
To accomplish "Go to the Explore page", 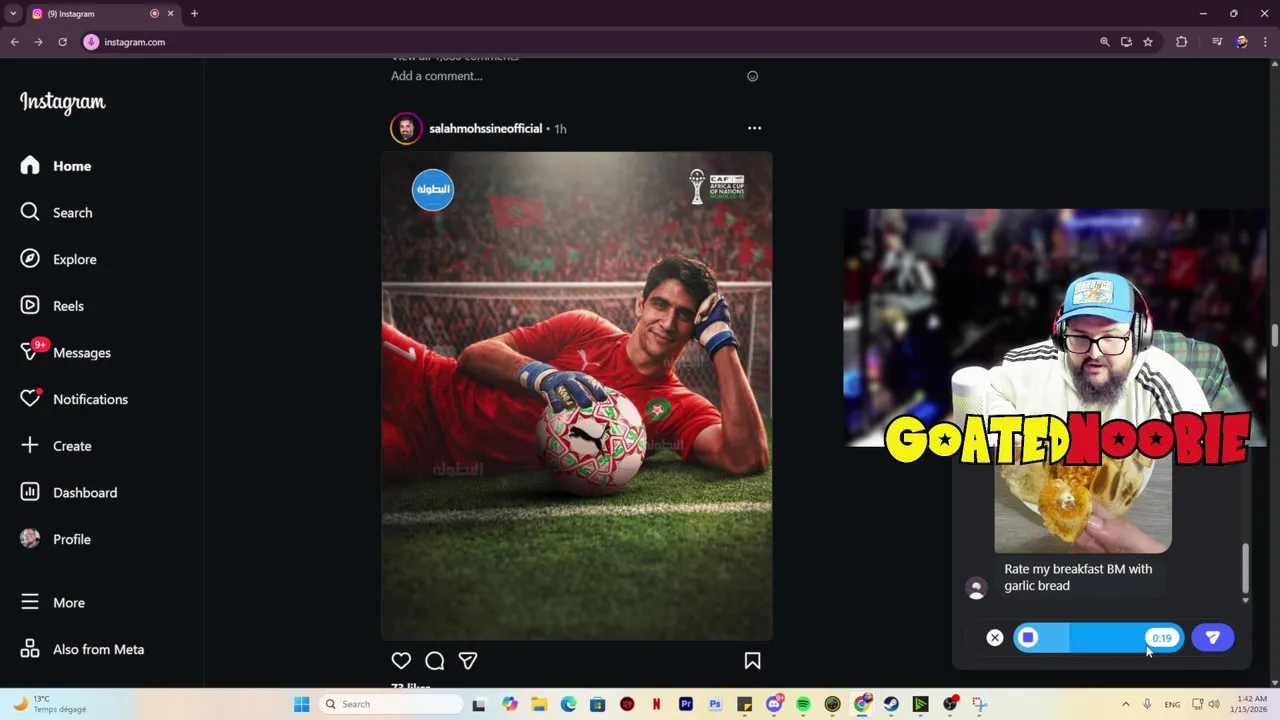I will click(x=59, y=259).
